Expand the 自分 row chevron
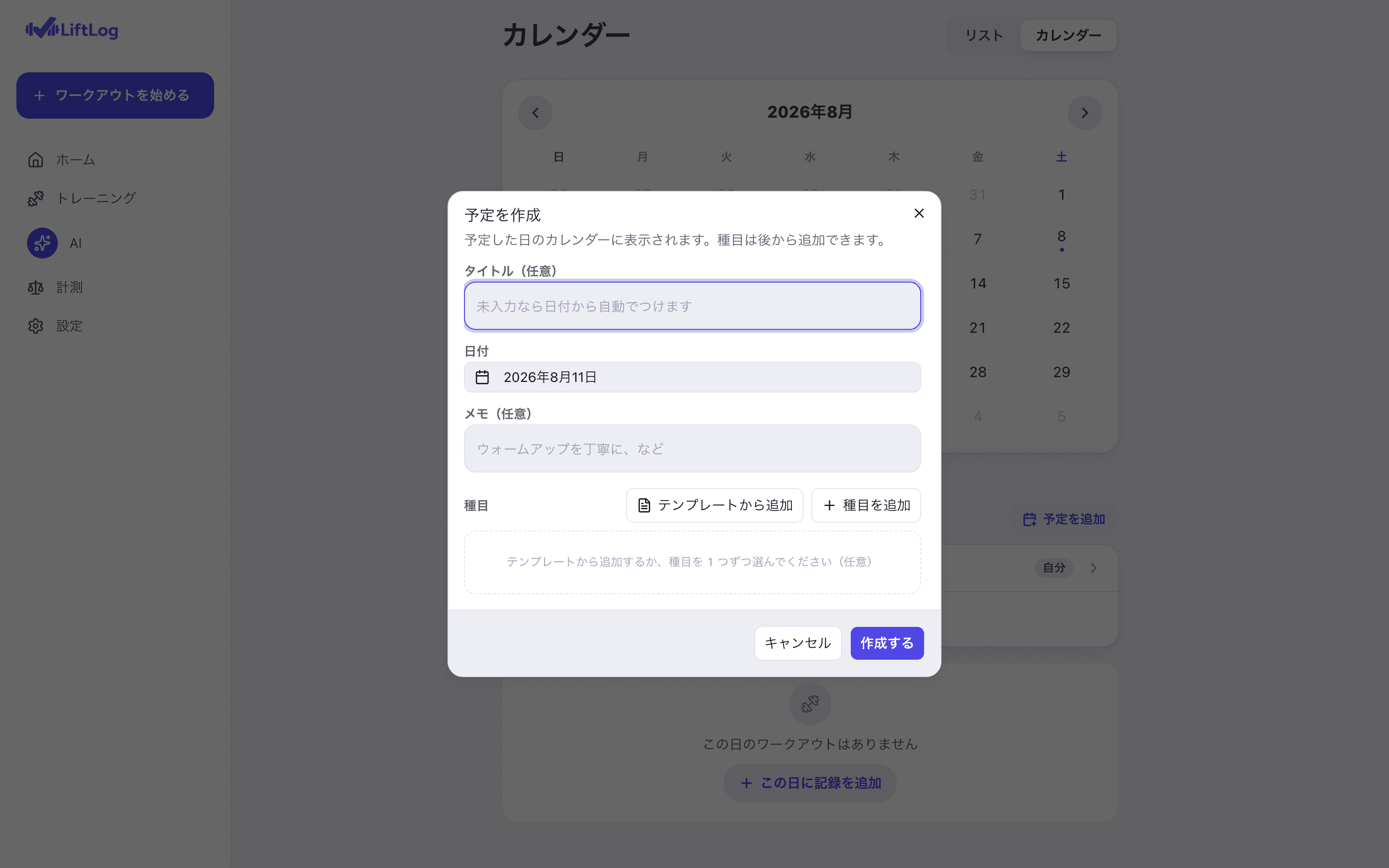Image resolution: width=1389 pixels, height=868 pixels. tap(1093, 568)
